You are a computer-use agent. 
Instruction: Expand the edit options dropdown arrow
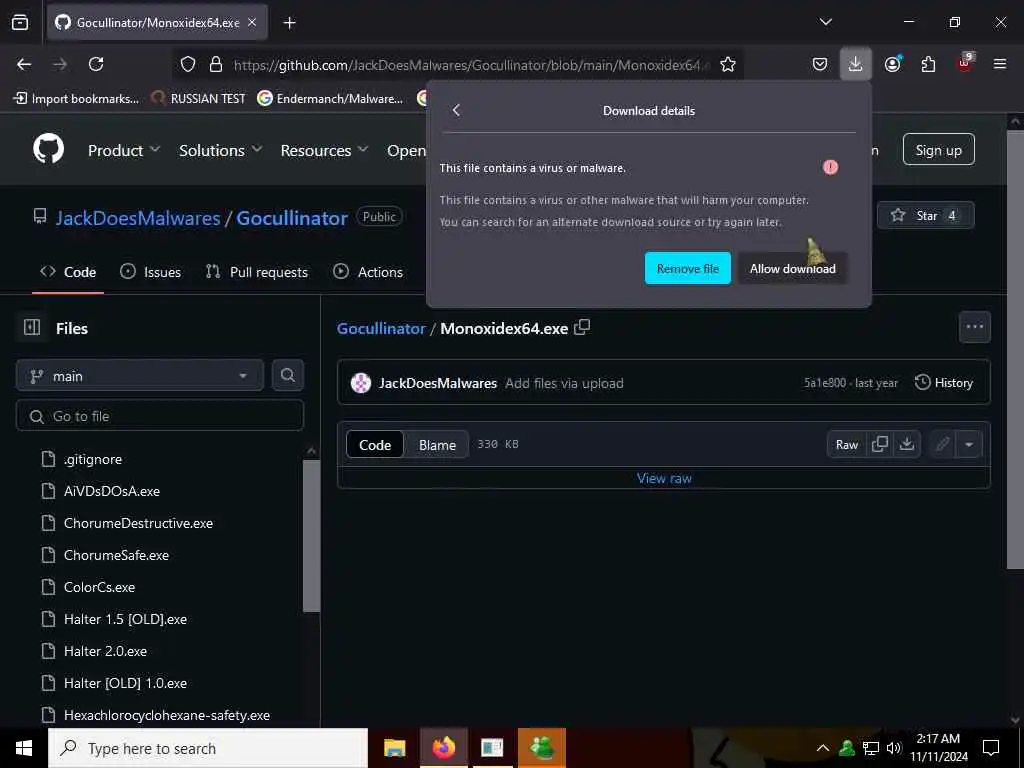click(x=968, y=445)
